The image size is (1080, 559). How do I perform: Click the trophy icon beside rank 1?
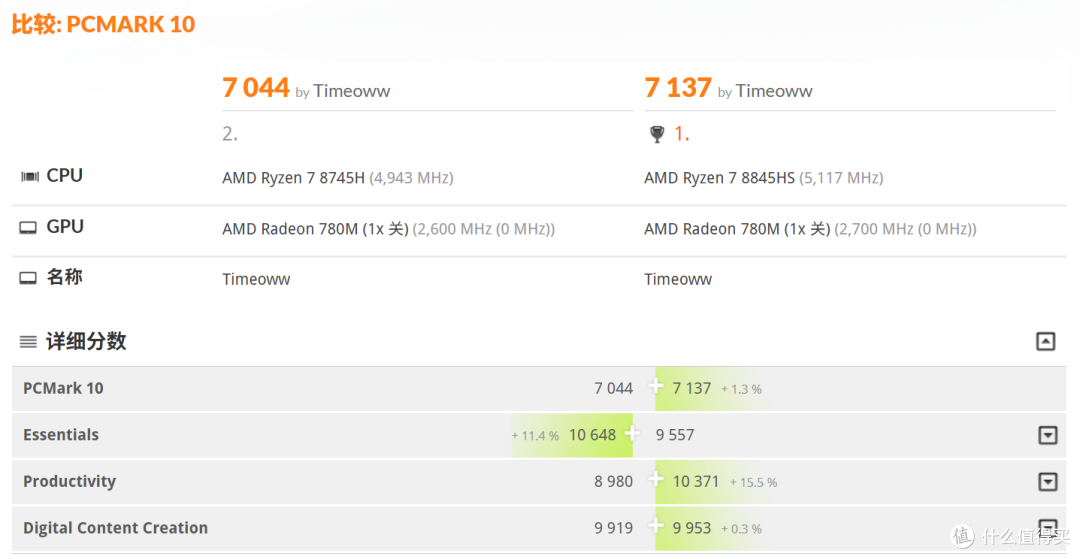pyautogui.click(x=657, y=134)
